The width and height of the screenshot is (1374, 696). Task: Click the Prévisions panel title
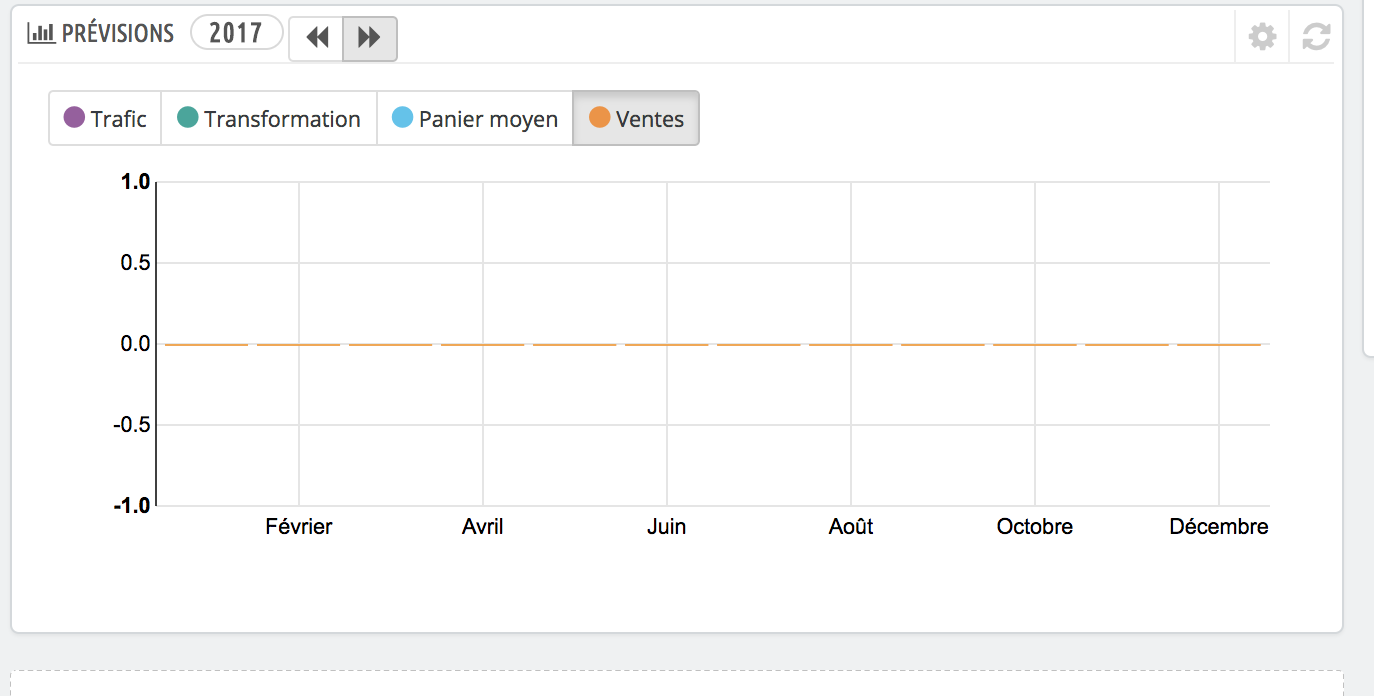(118, 33)
